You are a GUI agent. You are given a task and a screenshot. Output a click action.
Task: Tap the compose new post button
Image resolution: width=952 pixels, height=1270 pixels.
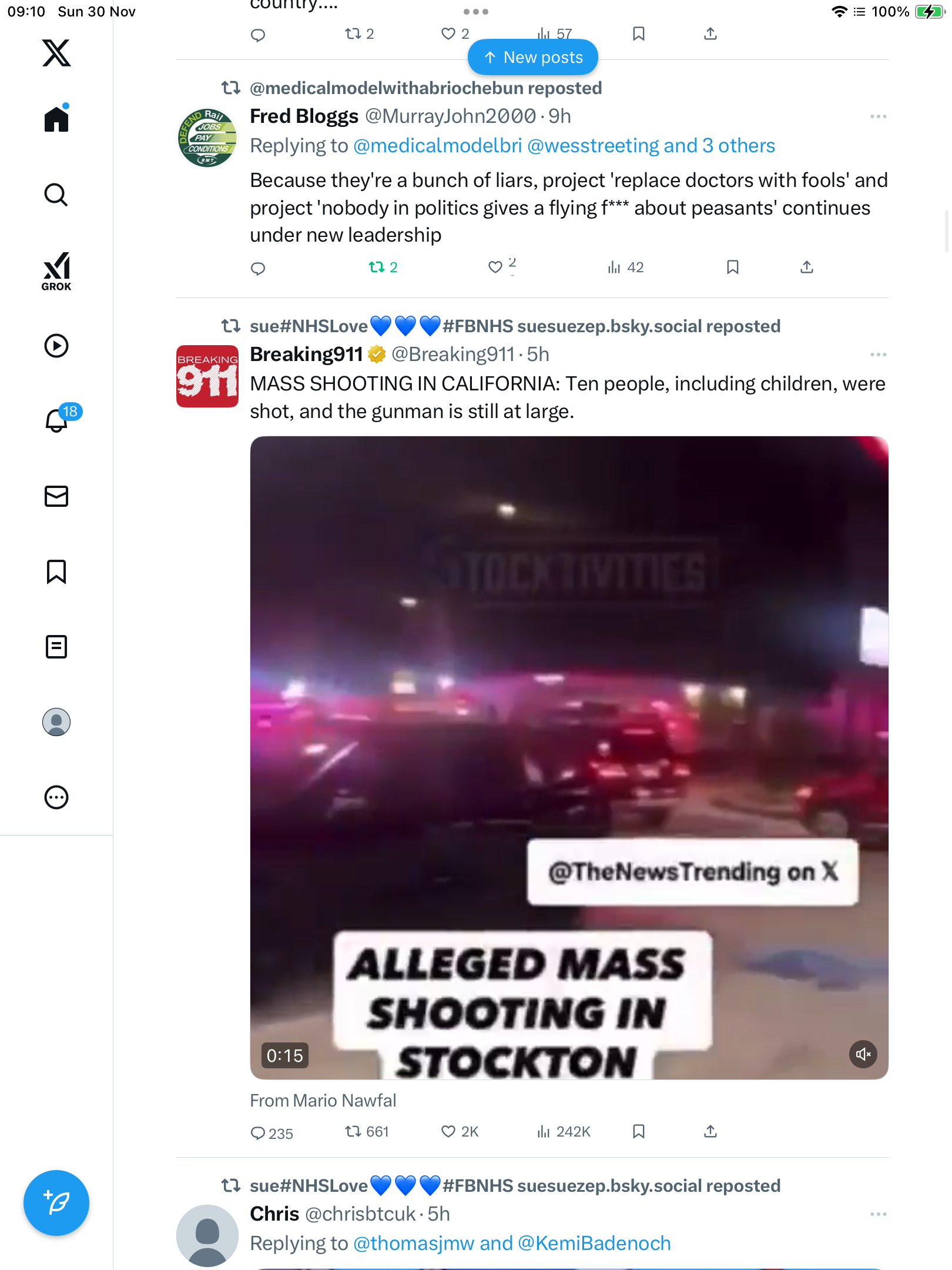56,1203
